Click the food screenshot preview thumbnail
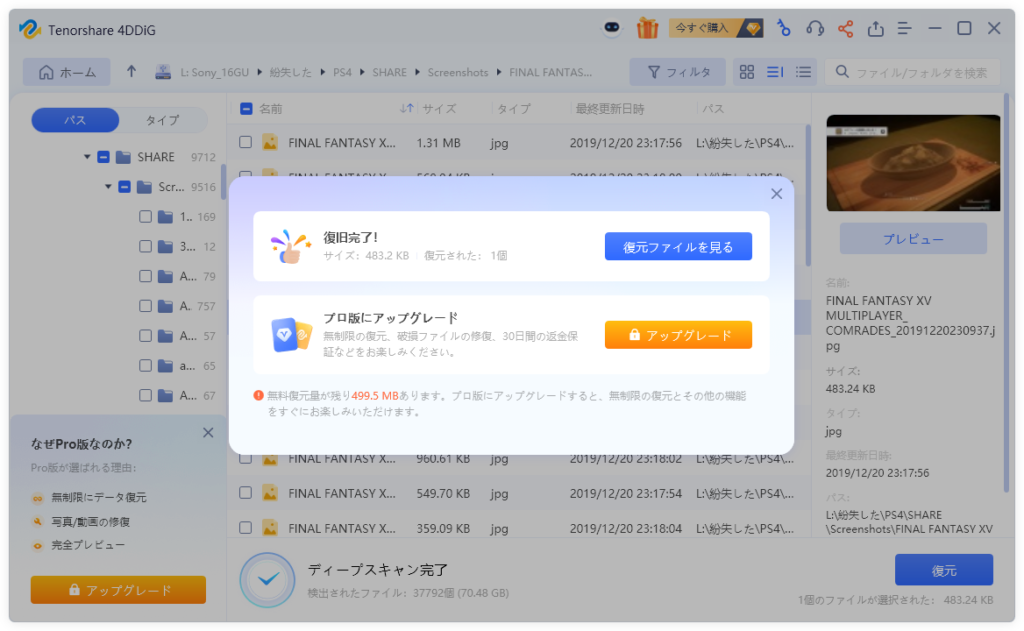1024x631 pixels. tap(913, 163)
